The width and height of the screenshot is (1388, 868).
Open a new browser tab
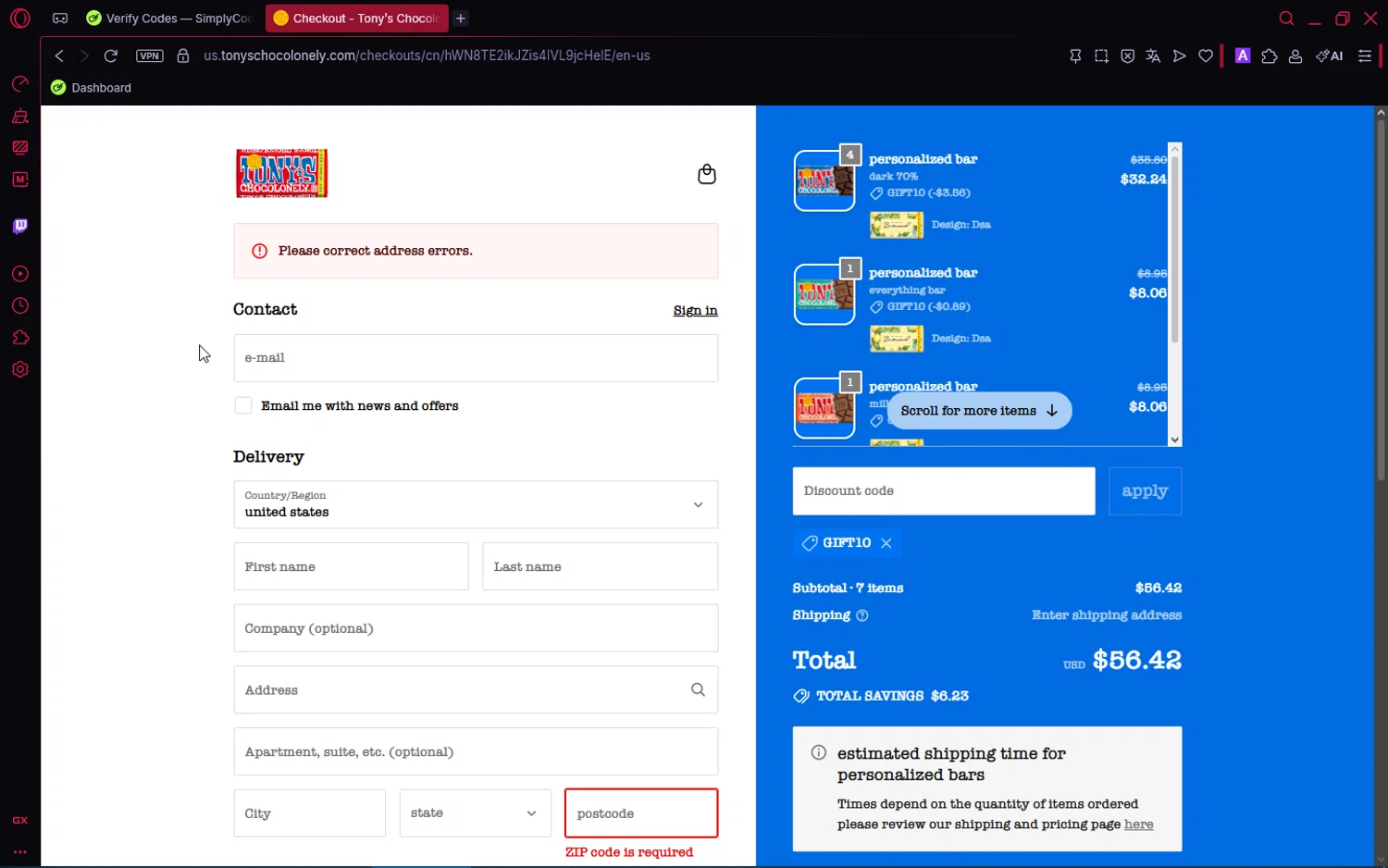(x=461, y=19)
